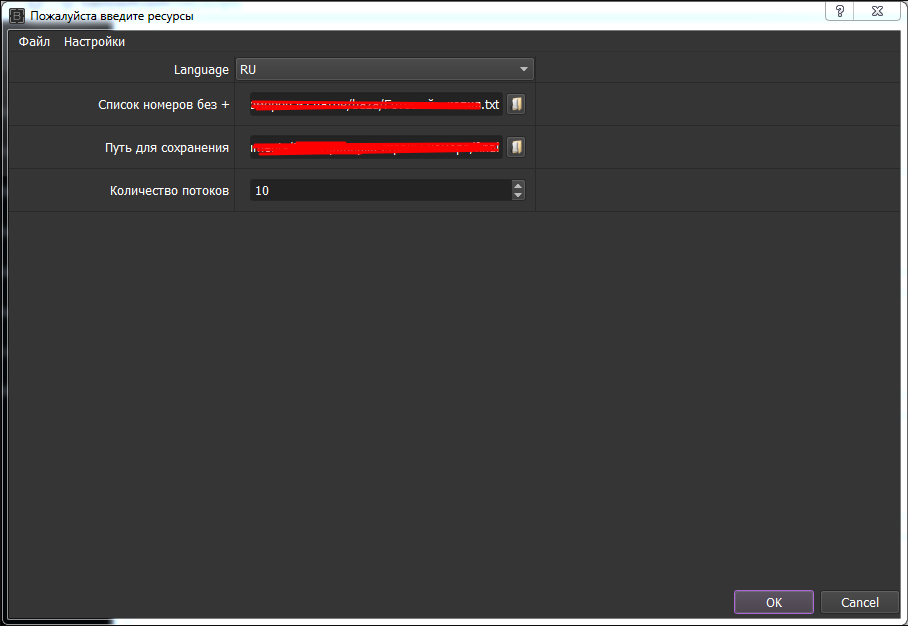This screenshot has height=626, width=908.
Task: Close the dialog with the X button
Action: coord(878,10)
